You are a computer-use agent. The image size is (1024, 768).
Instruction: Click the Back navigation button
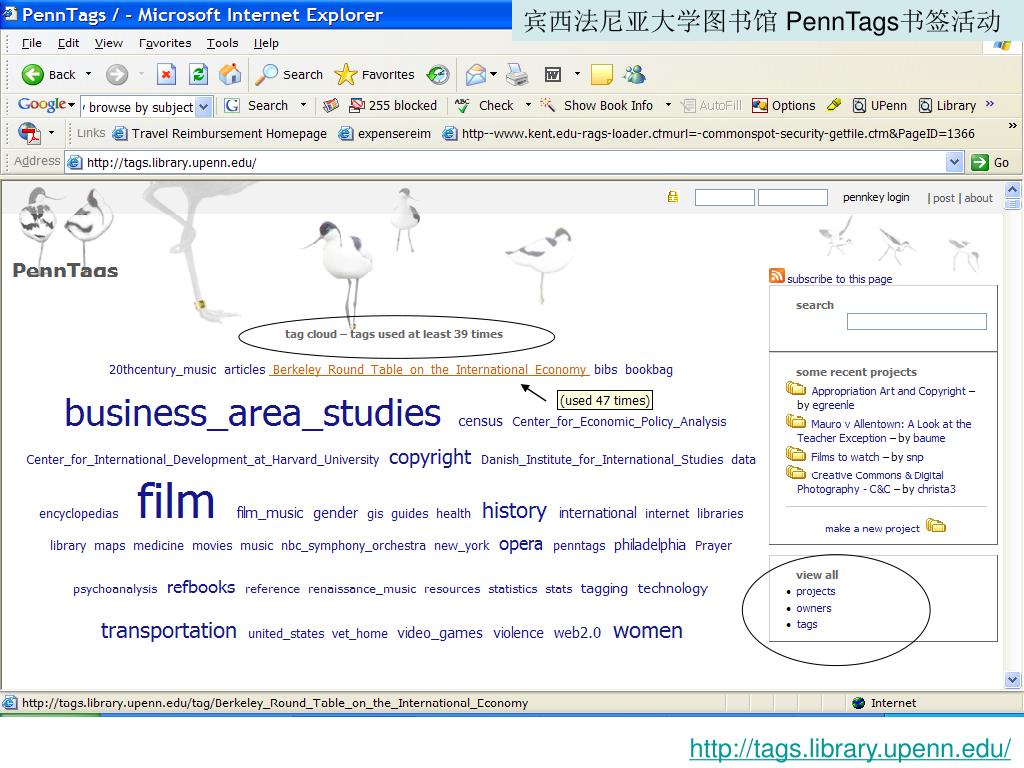coord(48,74)
